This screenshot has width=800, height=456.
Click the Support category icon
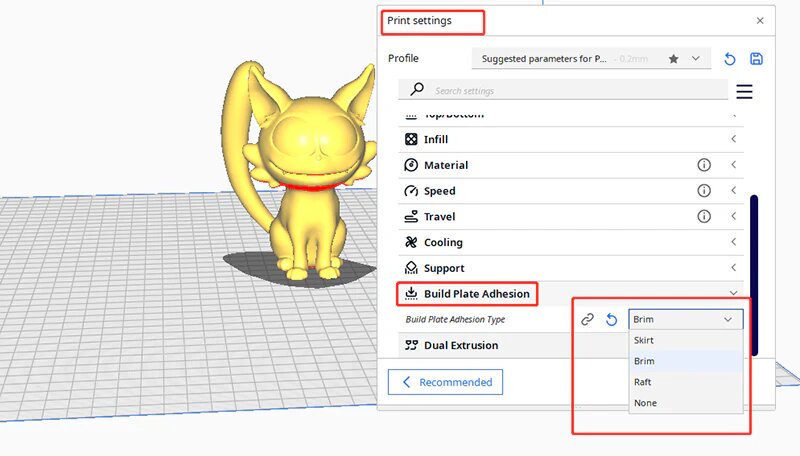click(411, 268)
